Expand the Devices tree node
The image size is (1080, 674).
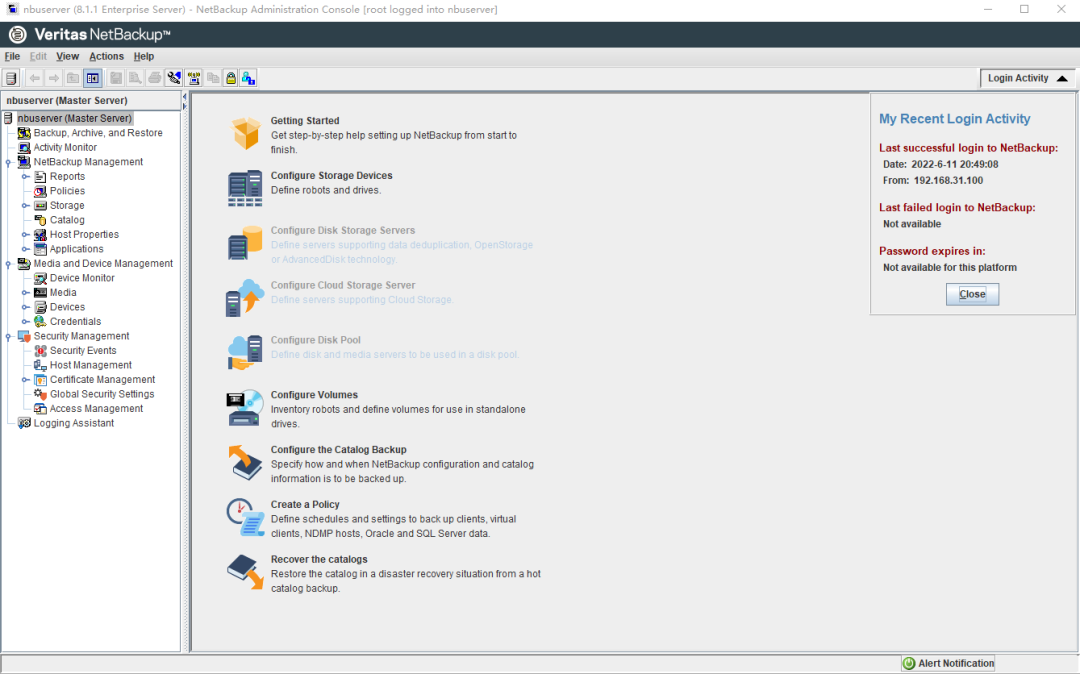[25, 307]
